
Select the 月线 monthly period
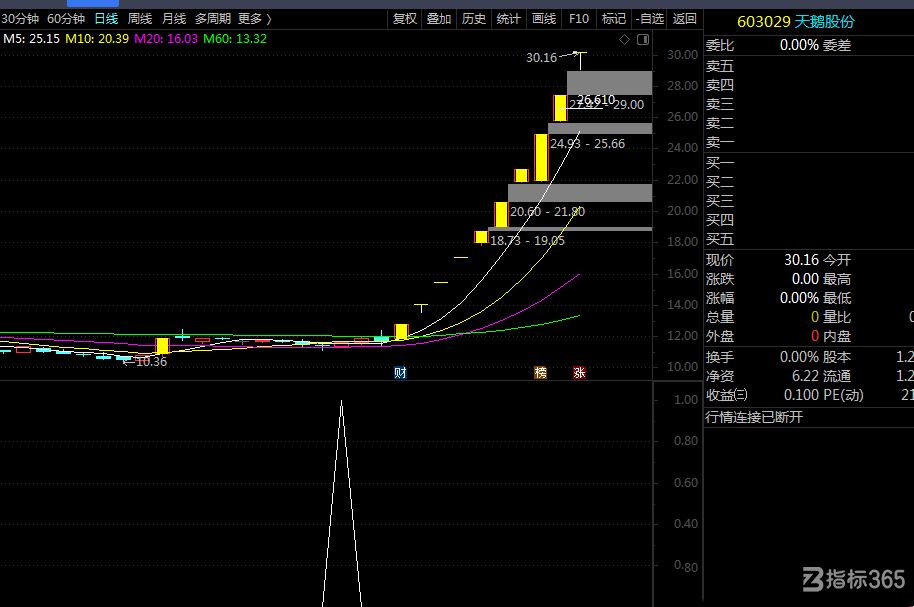(x=174, y=19)
